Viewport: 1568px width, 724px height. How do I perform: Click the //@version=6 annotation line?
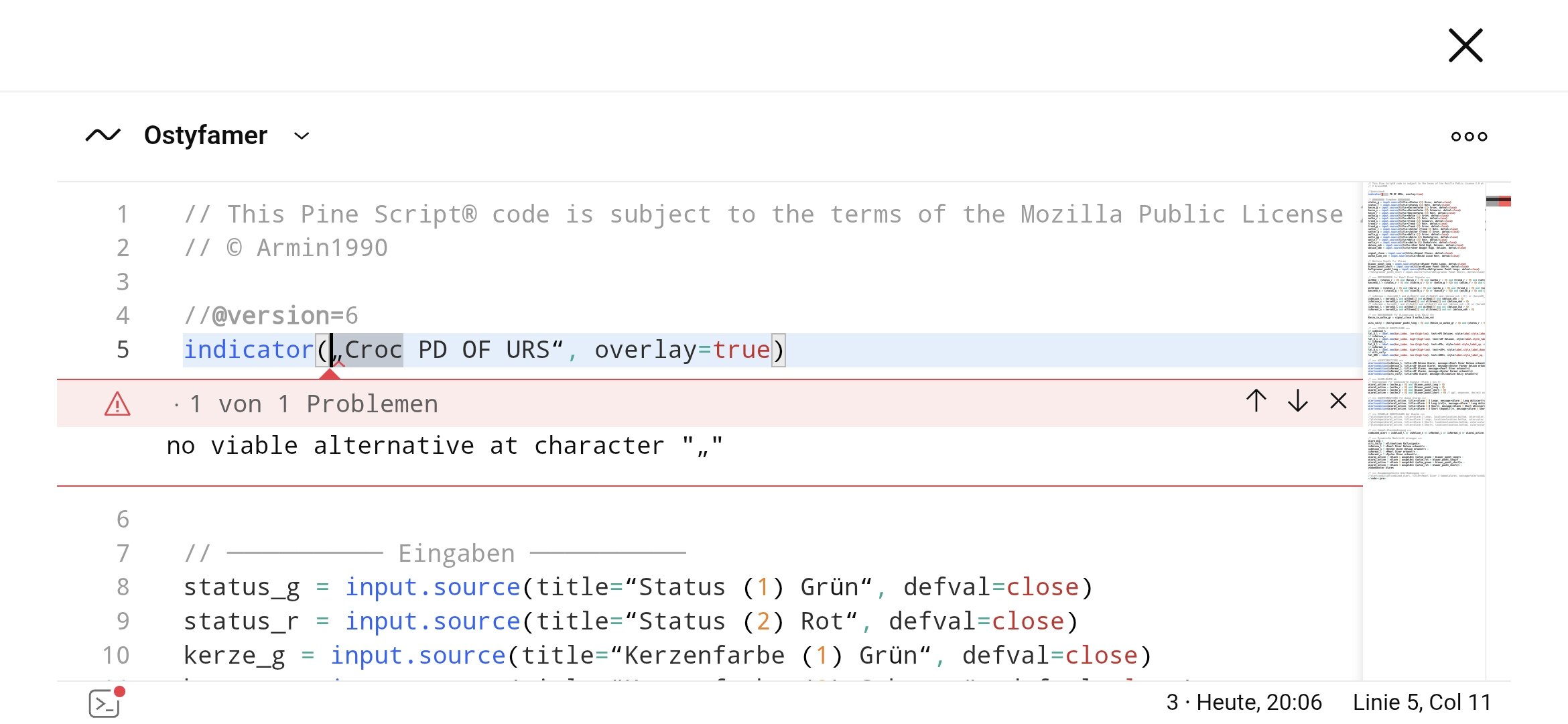coord(271,316)
